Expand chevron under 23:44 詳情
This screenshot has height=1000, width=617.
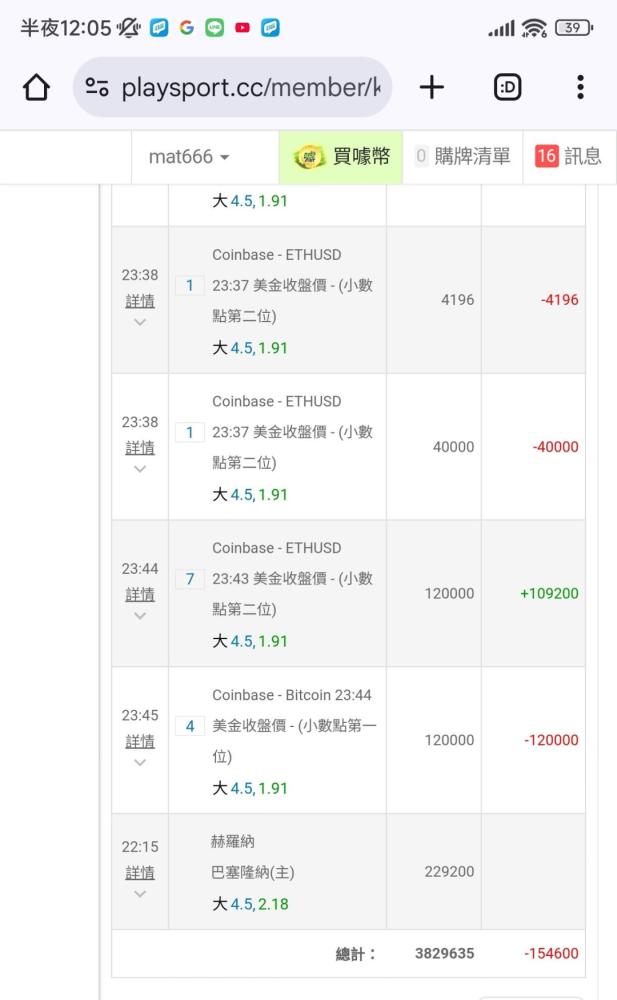click(x=140, y=616)
